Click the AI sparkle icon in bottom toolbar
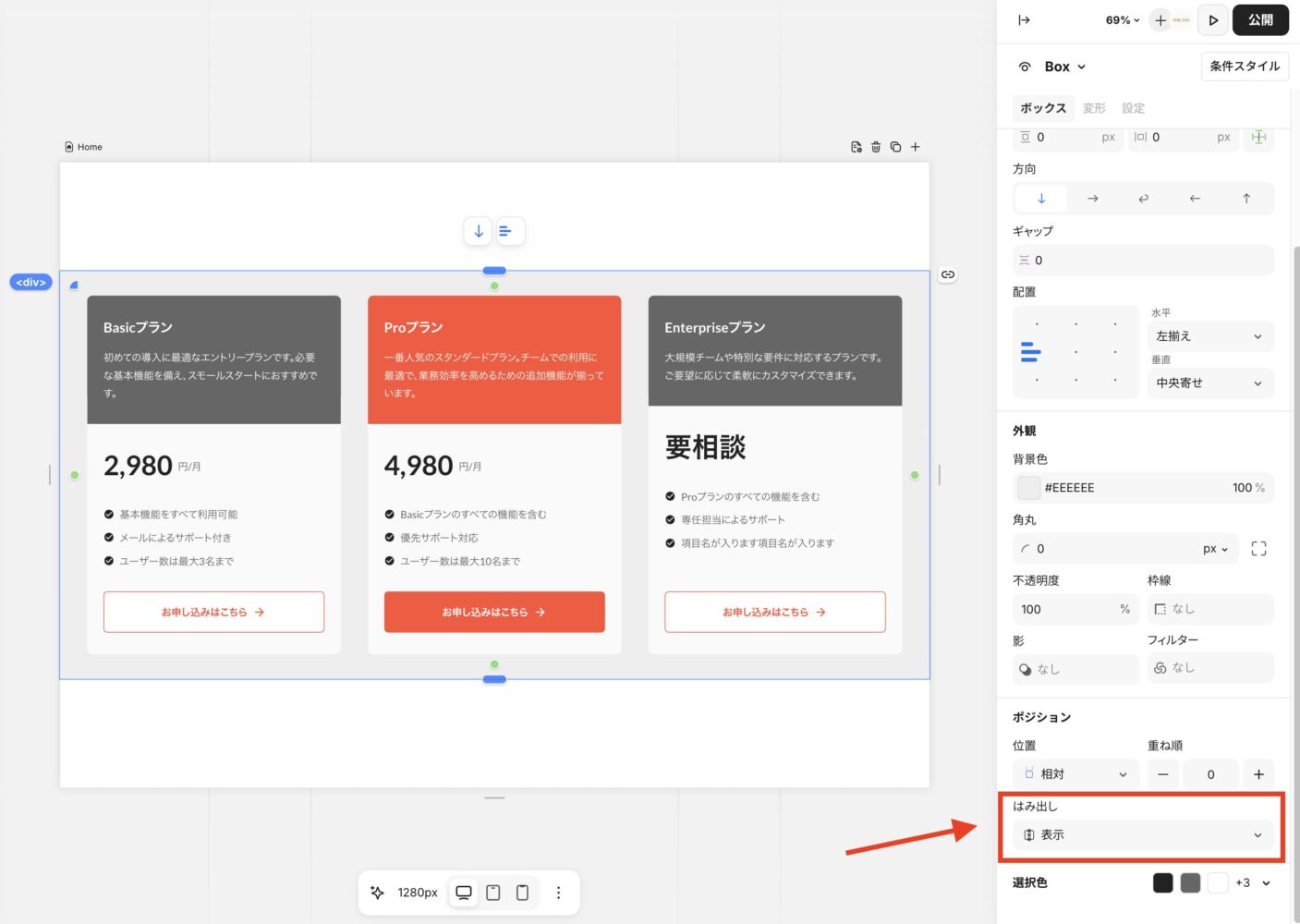The height and width of the screenshot is (924, 1300). [x=377, y=893]
